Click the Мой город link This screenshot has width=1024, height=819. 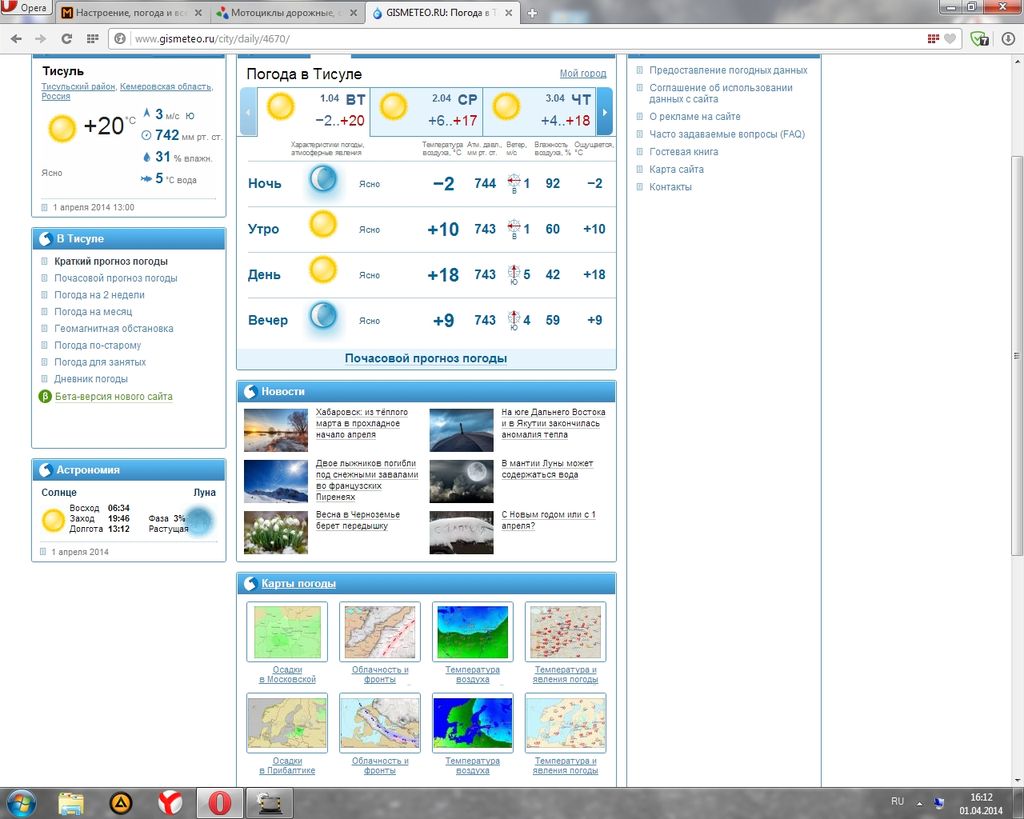tap(582, 74)
